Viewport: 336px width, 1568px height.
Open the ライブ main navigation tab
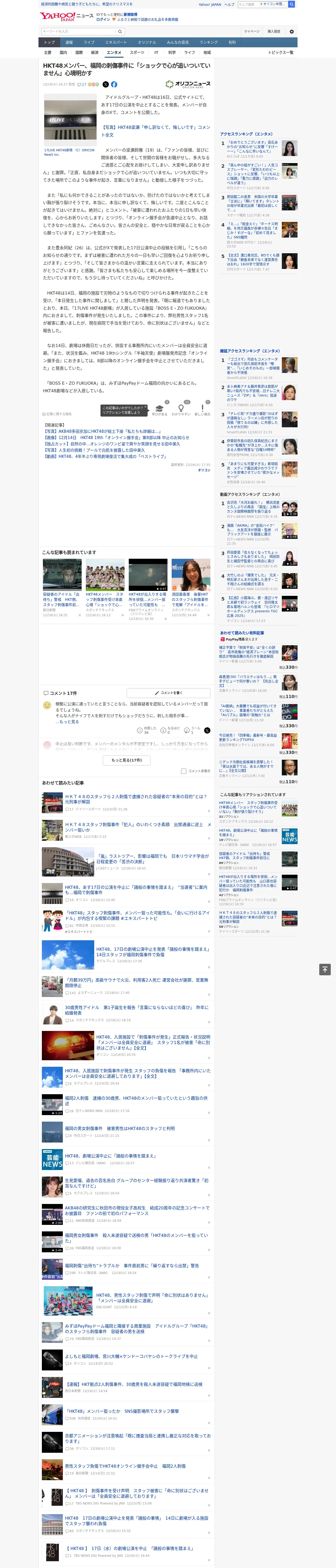(89, 43)
